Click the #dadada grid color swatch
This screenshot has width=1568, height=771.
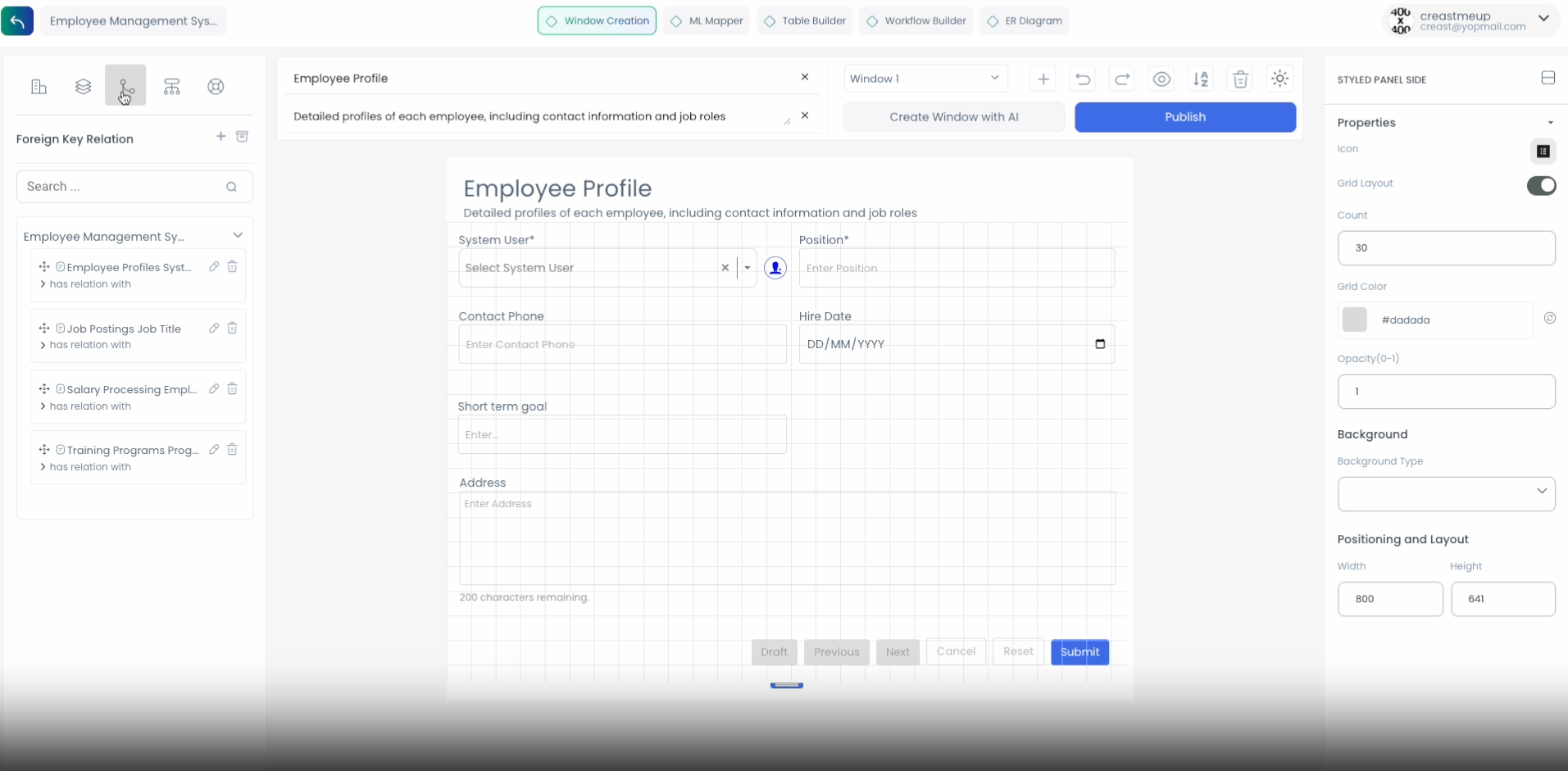click(x=1354, y=320)
